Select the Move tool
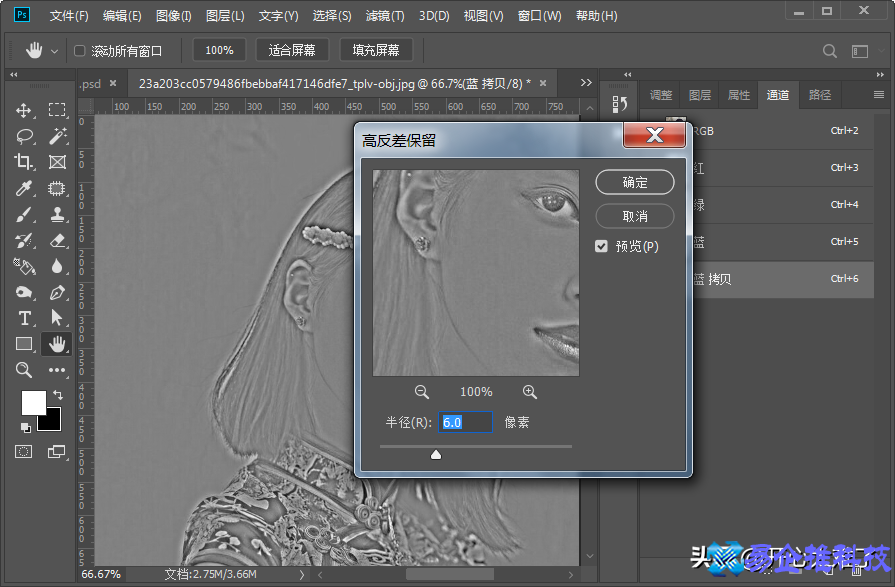The image size is (895, 587). [22, 109]
